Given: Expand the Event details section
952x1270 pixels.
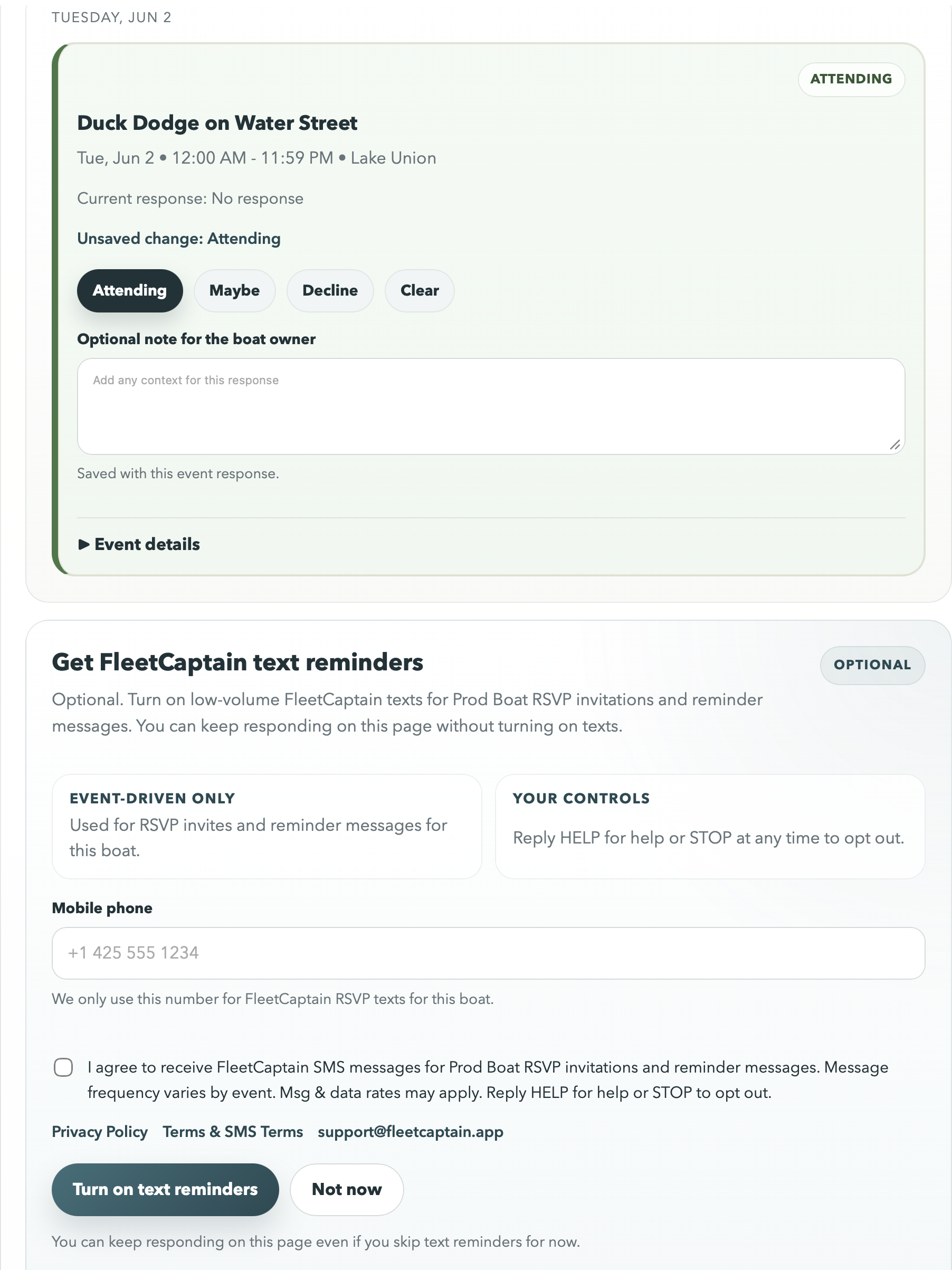Looking at the screenshot, I should tap(139, 544).
